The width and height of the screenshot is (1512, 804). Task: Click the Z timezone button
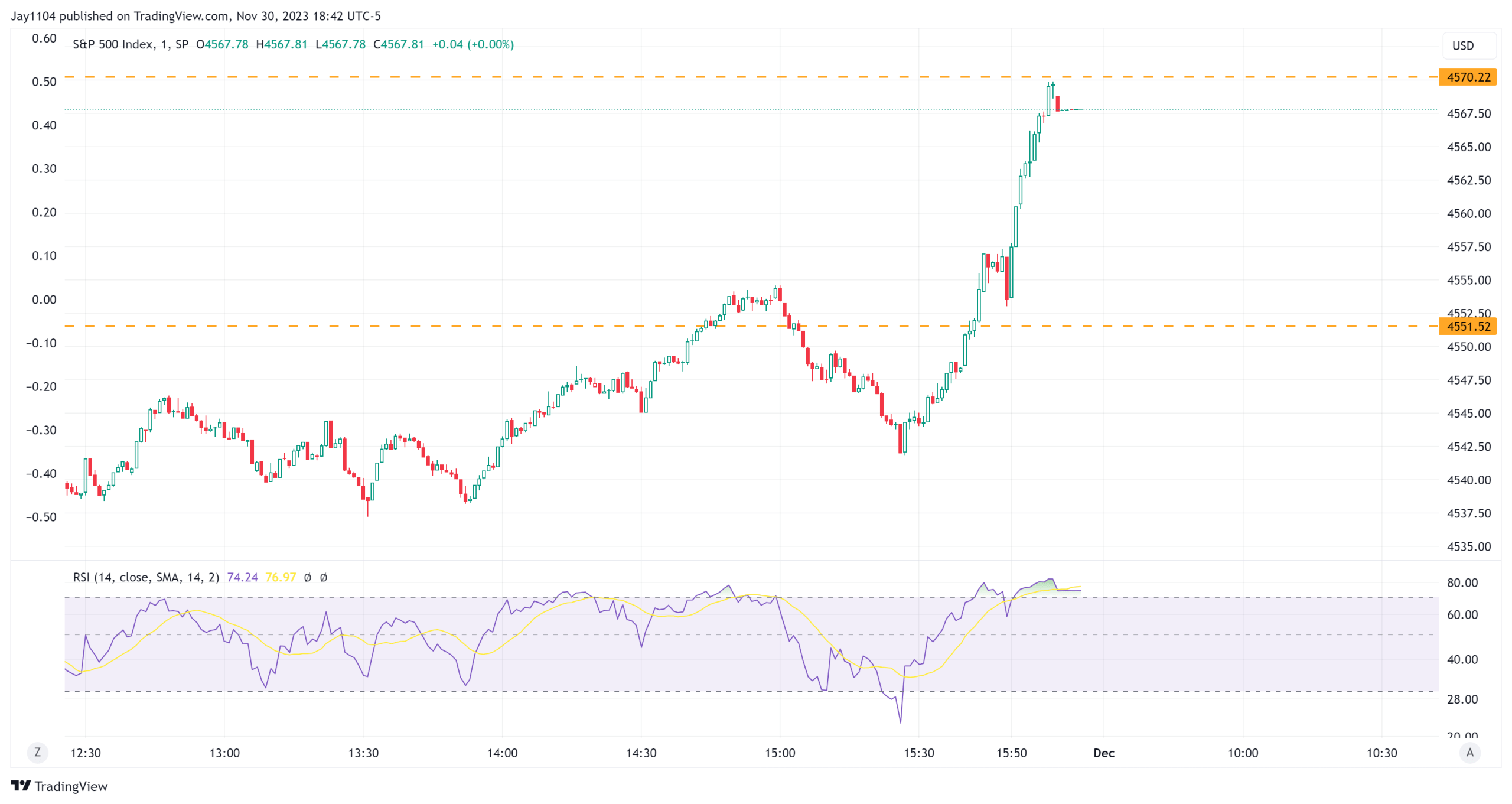point(38,753)
